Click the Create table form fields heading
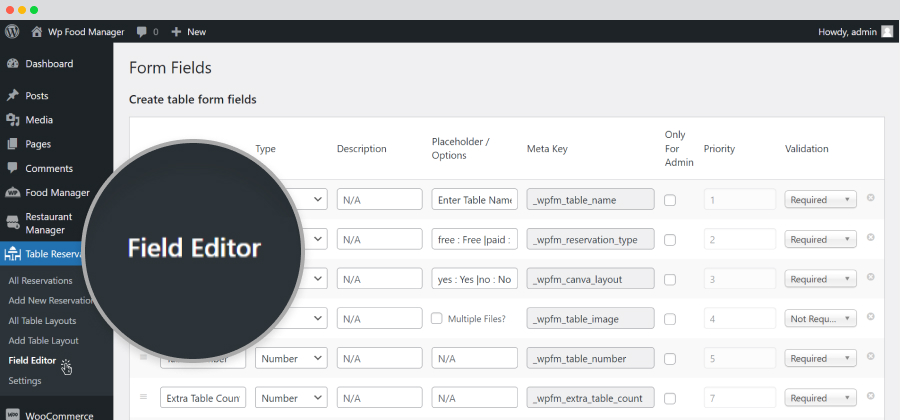The height and width of the screenshot is (420, 900). [193, 100]
